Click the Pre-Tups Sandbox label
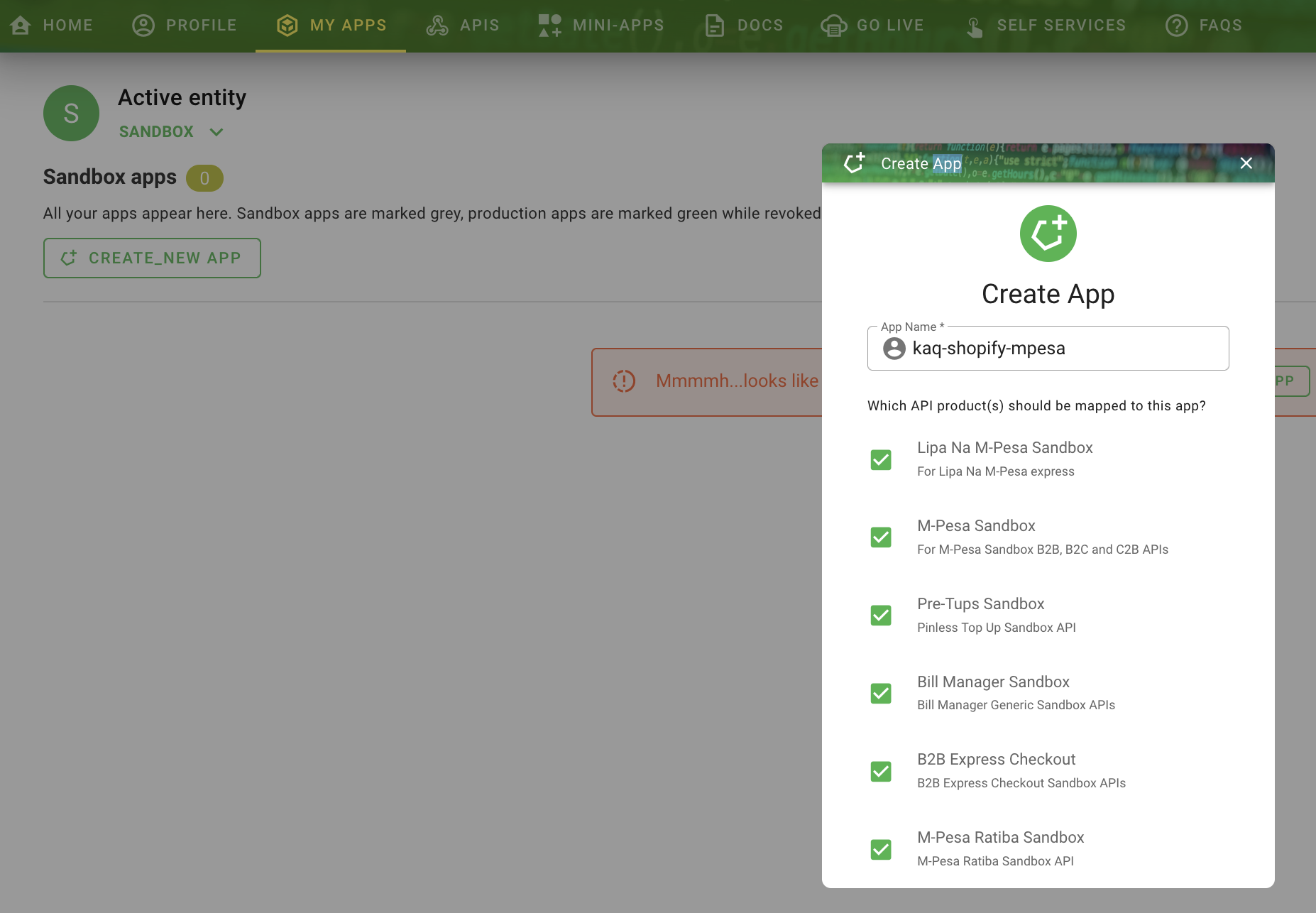Viewport: 1316px width, 913px height. pos(980,604)
